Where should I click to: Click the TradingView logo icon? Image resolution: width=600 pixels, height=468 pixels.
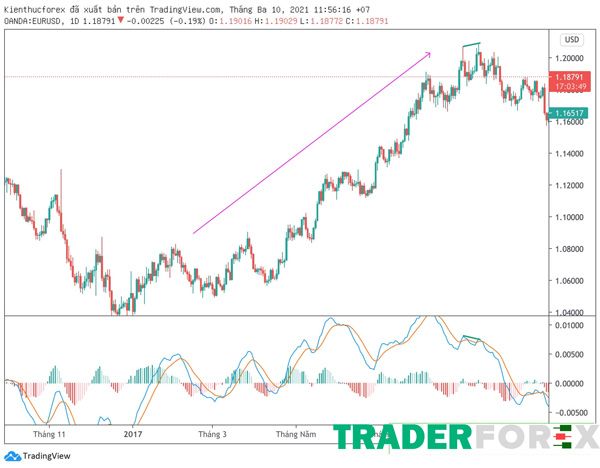(12, 456)
